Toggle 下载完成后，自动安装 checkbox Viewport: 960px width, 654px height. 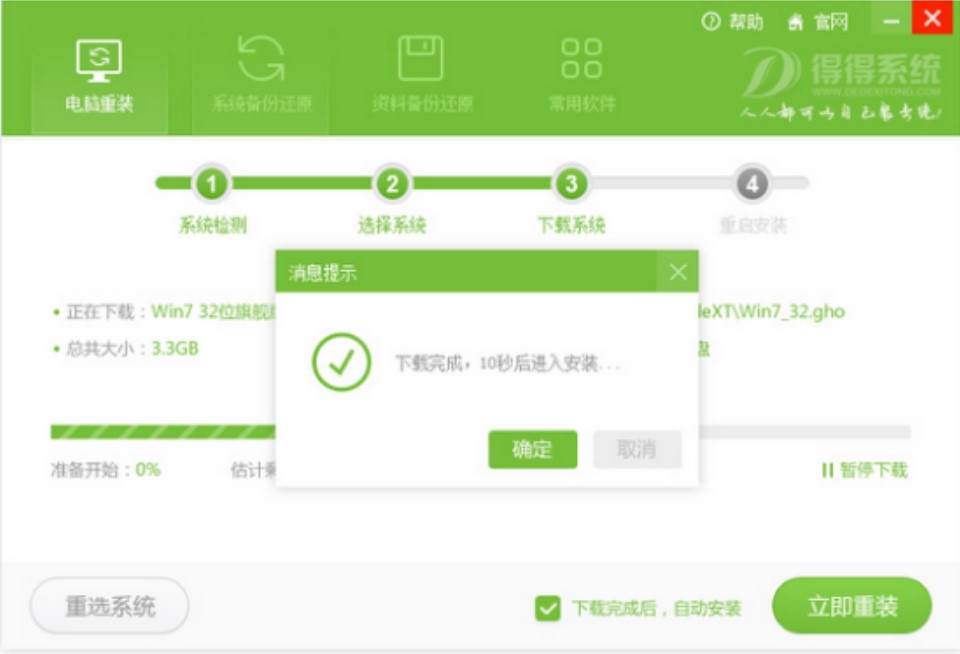pos(547,608)
